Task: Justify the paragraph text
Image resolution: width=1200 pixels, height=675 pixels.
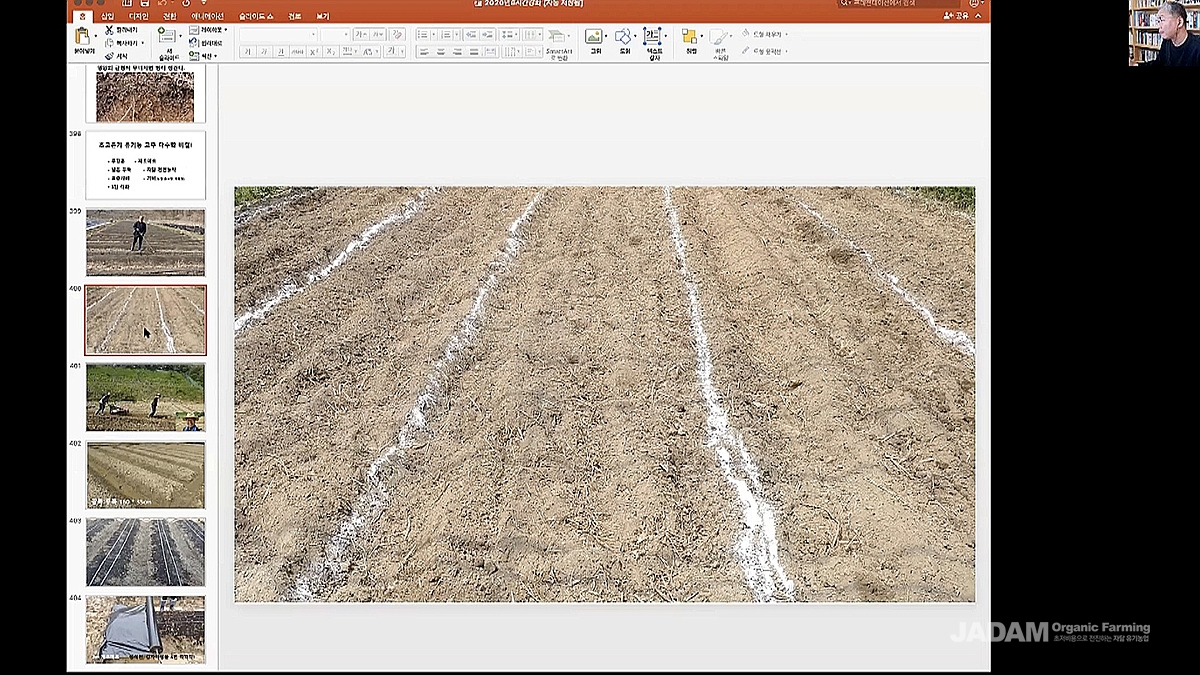Action: click(x=475, y=51)
